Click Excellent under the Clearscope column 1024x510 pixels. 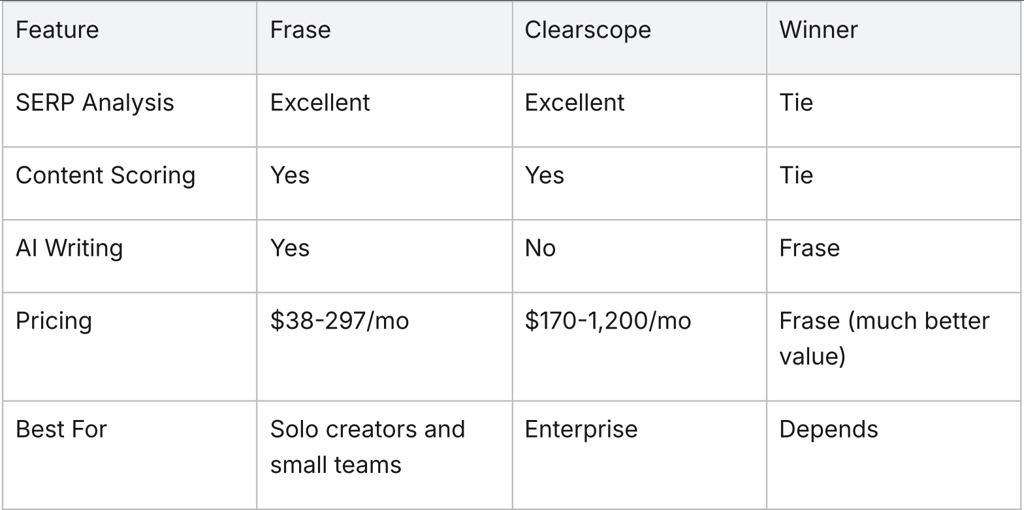pos(574,103)
